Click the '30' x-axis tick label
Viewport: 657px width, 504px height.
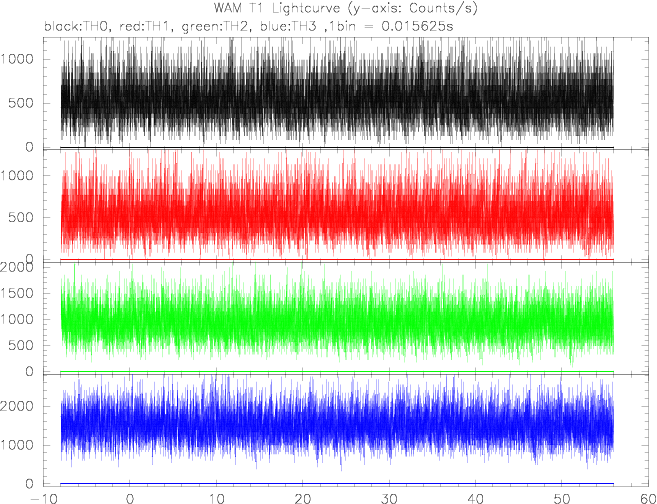click(389, 498)
